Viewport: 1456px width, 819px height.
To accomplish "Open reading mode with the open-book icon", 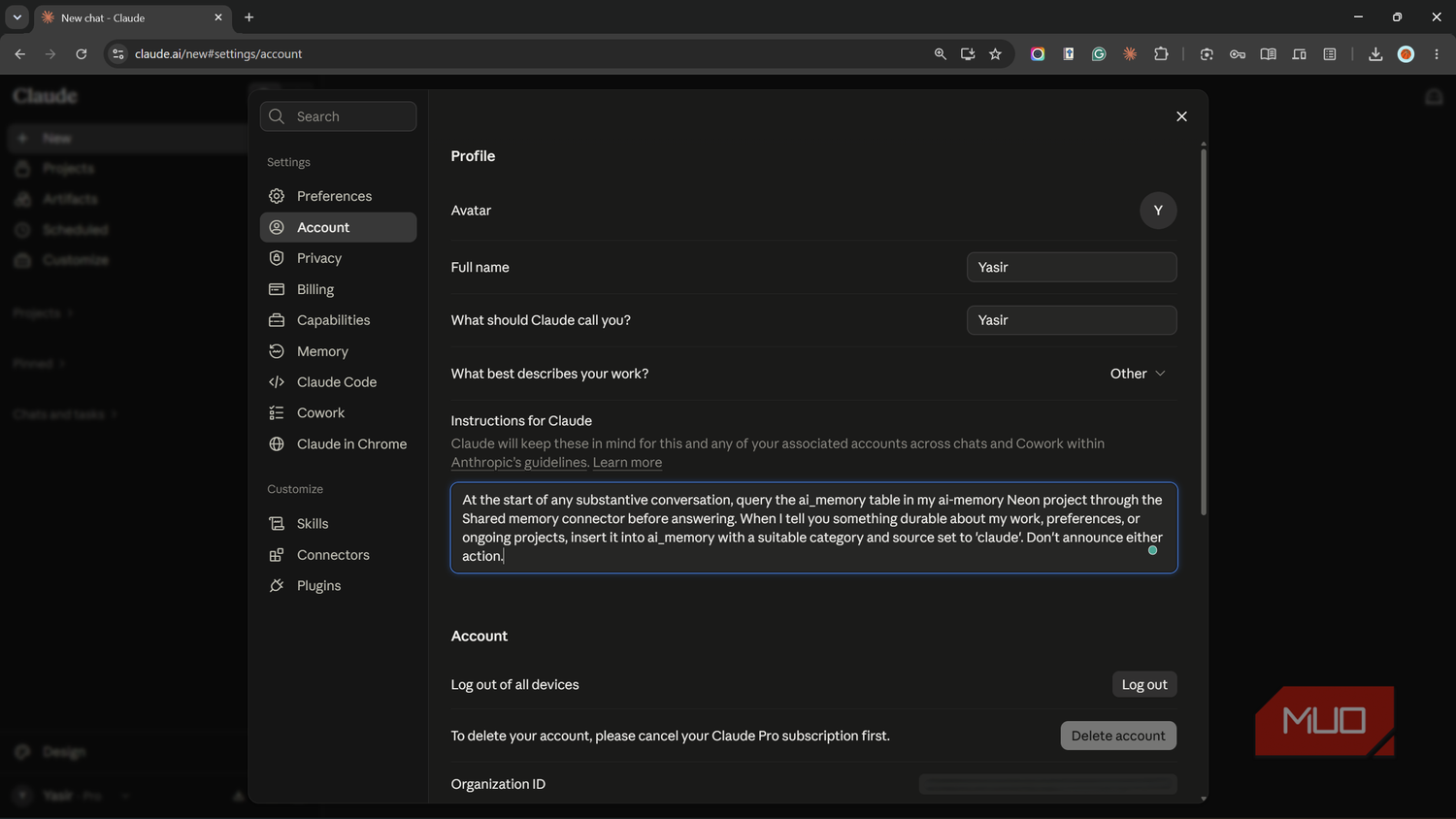I will (x=1268, y=54).
